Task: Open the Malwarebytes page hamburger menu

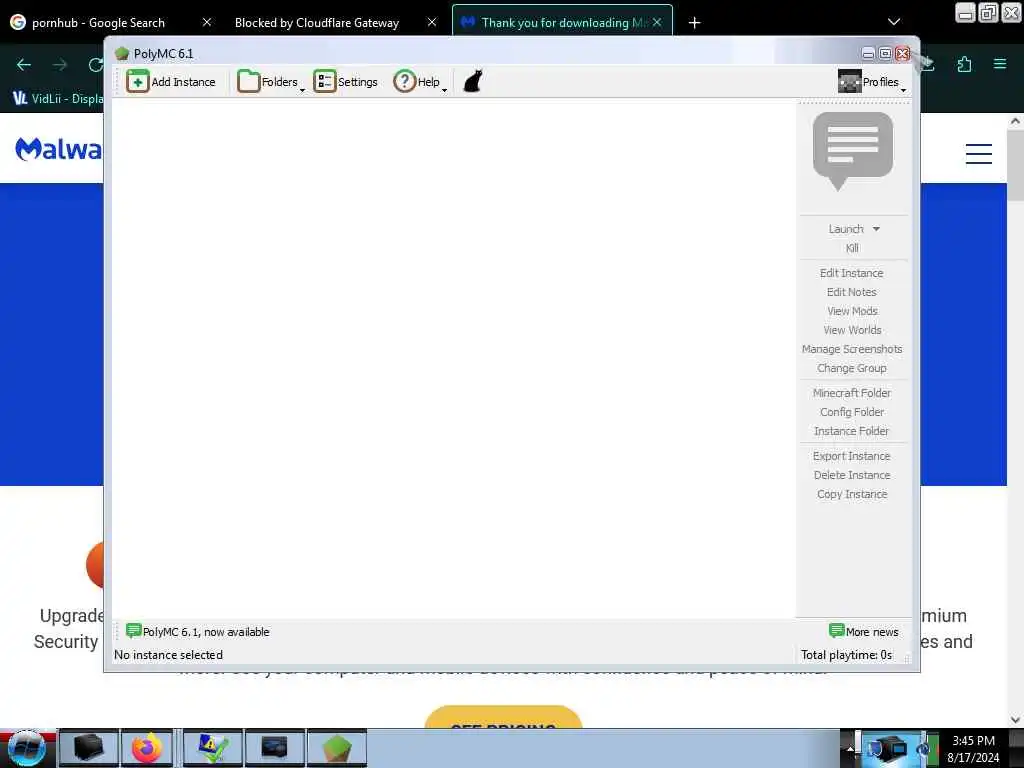Action: pyautogui.click(x=979, y=153)
